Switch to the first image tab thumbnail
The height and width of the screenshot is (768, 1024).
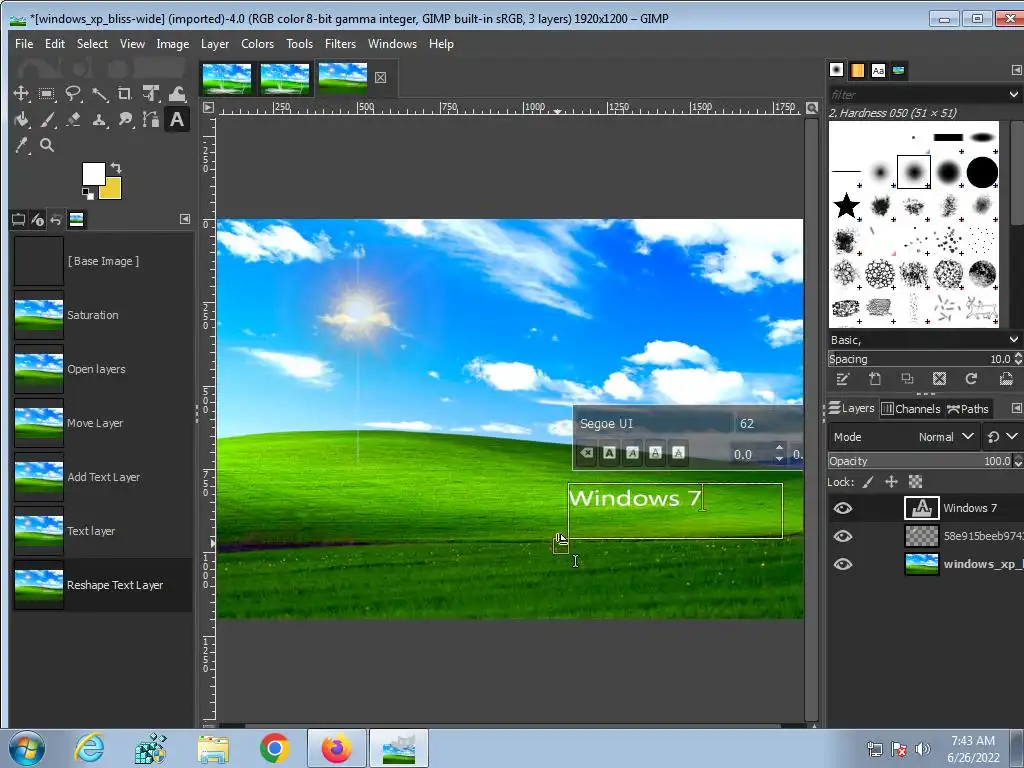click(x=227, y=78)
